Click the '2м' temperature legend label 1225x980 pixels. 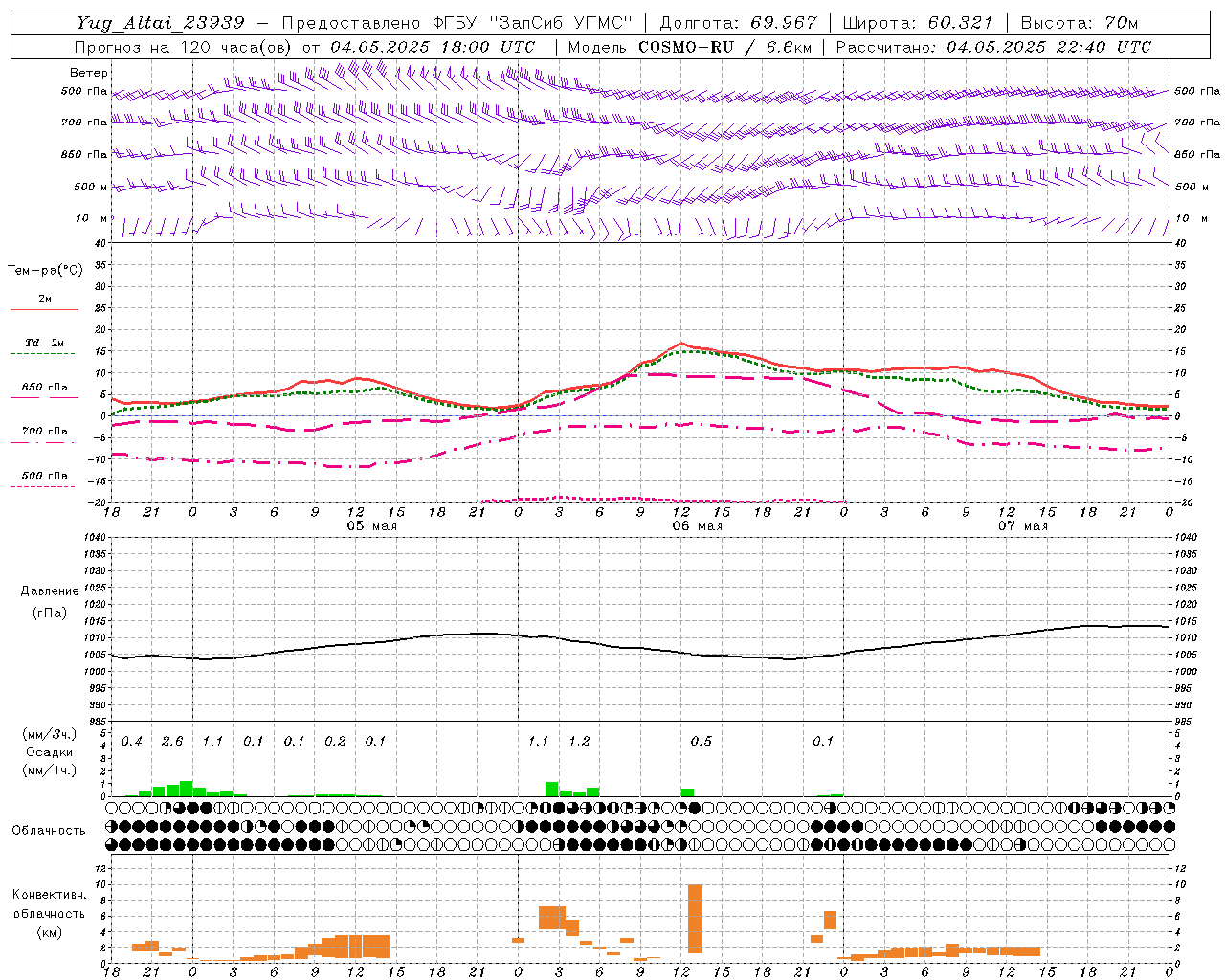point(45,299)
